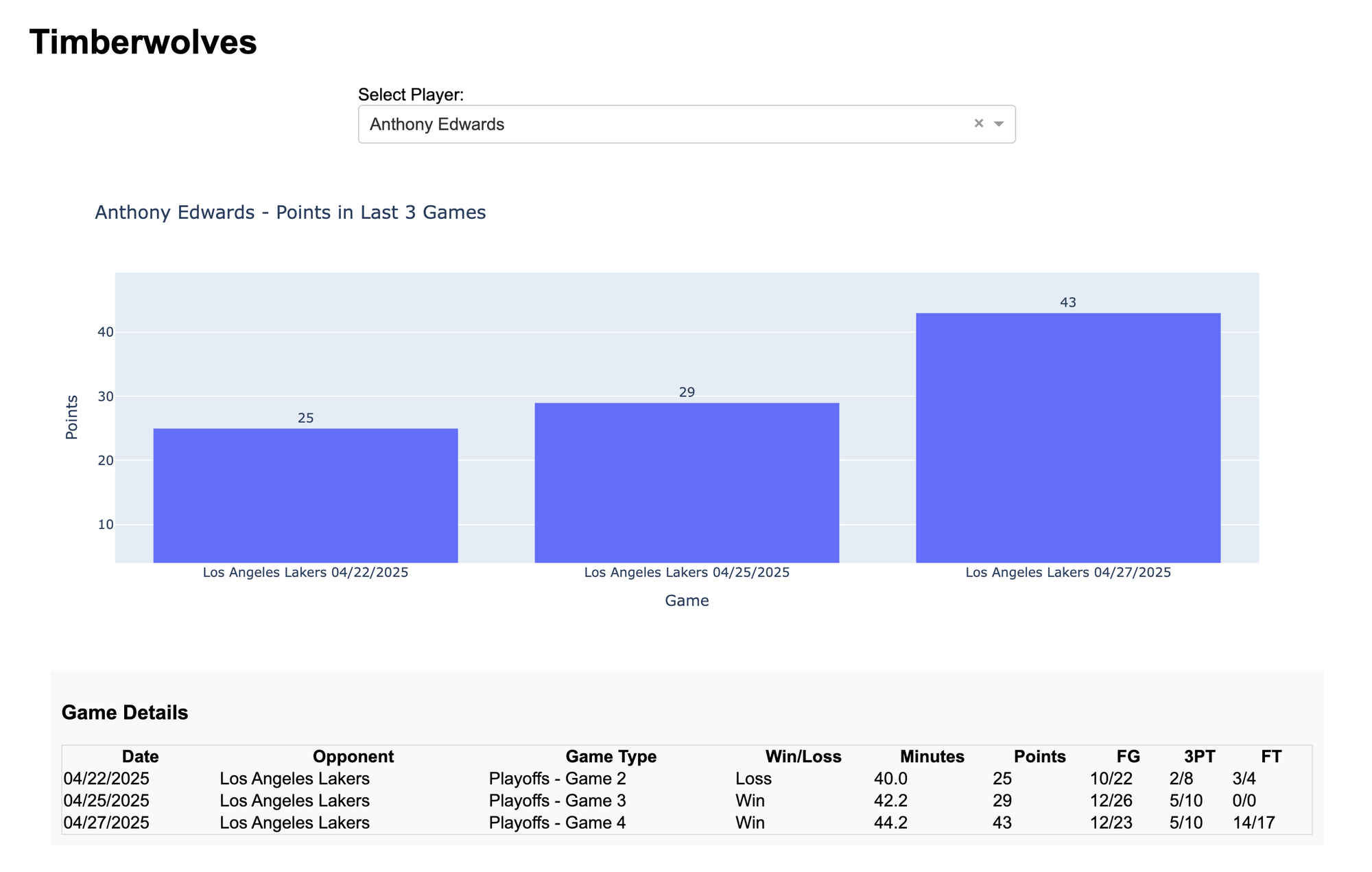The height and width of the screenshot is (872, 1372).
Task: Click the 3PT column header
Action: [x=1200, y=757]
